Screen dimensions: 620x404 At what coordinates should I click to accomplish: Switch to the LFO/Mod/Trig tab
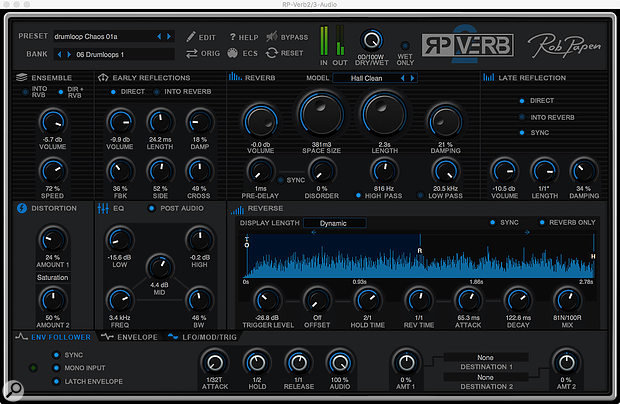click(x=202, y=337)
